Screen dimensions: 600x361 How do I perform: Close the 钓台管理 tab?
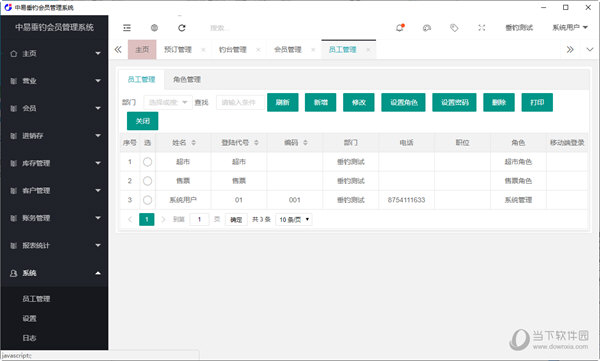(x=258, y=50)
